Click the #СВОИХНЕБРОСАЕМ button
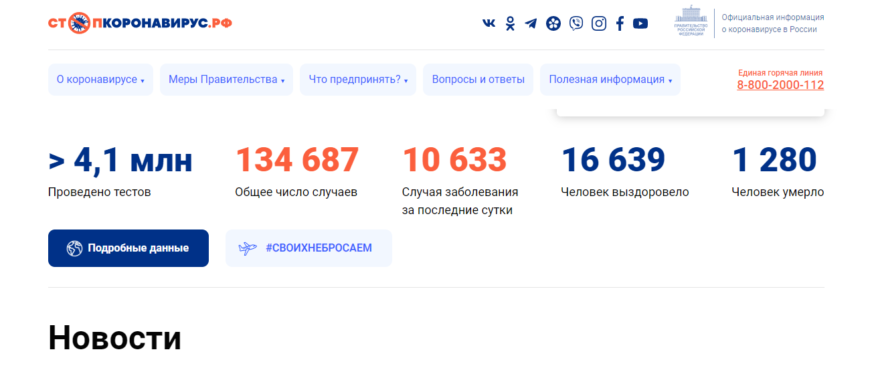 tap(308, 248)
